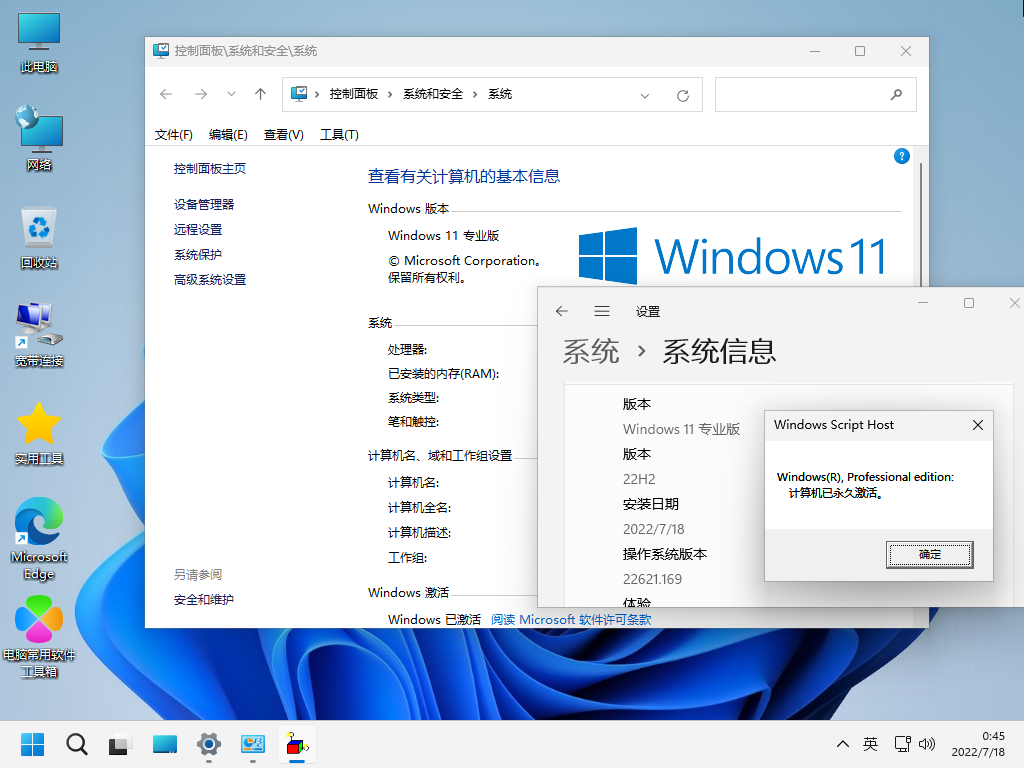Open the clock showing 0:45

pyautogui.click(x=978, y=744)
